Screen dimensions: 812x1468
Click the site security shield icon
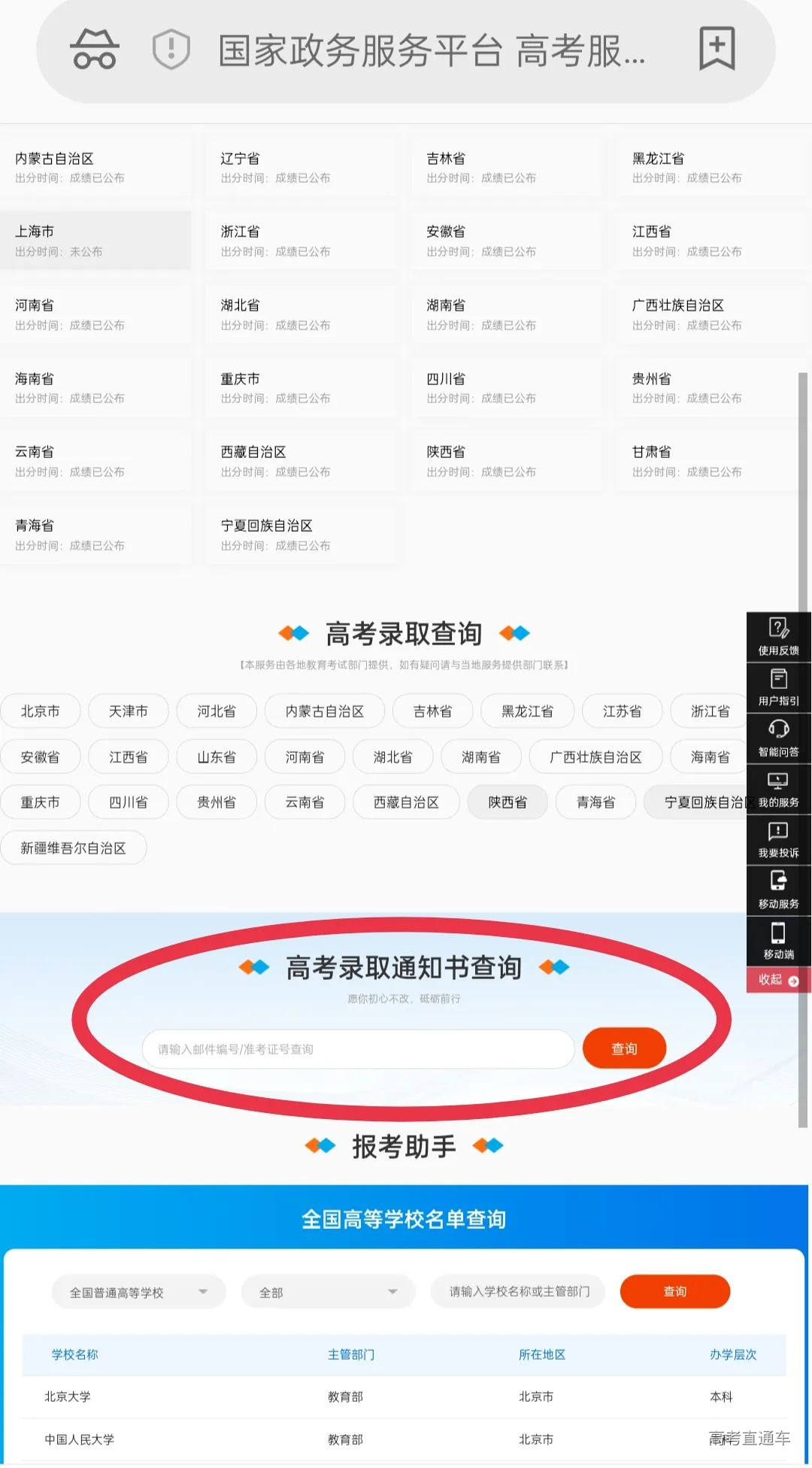(x=171, y=50)
